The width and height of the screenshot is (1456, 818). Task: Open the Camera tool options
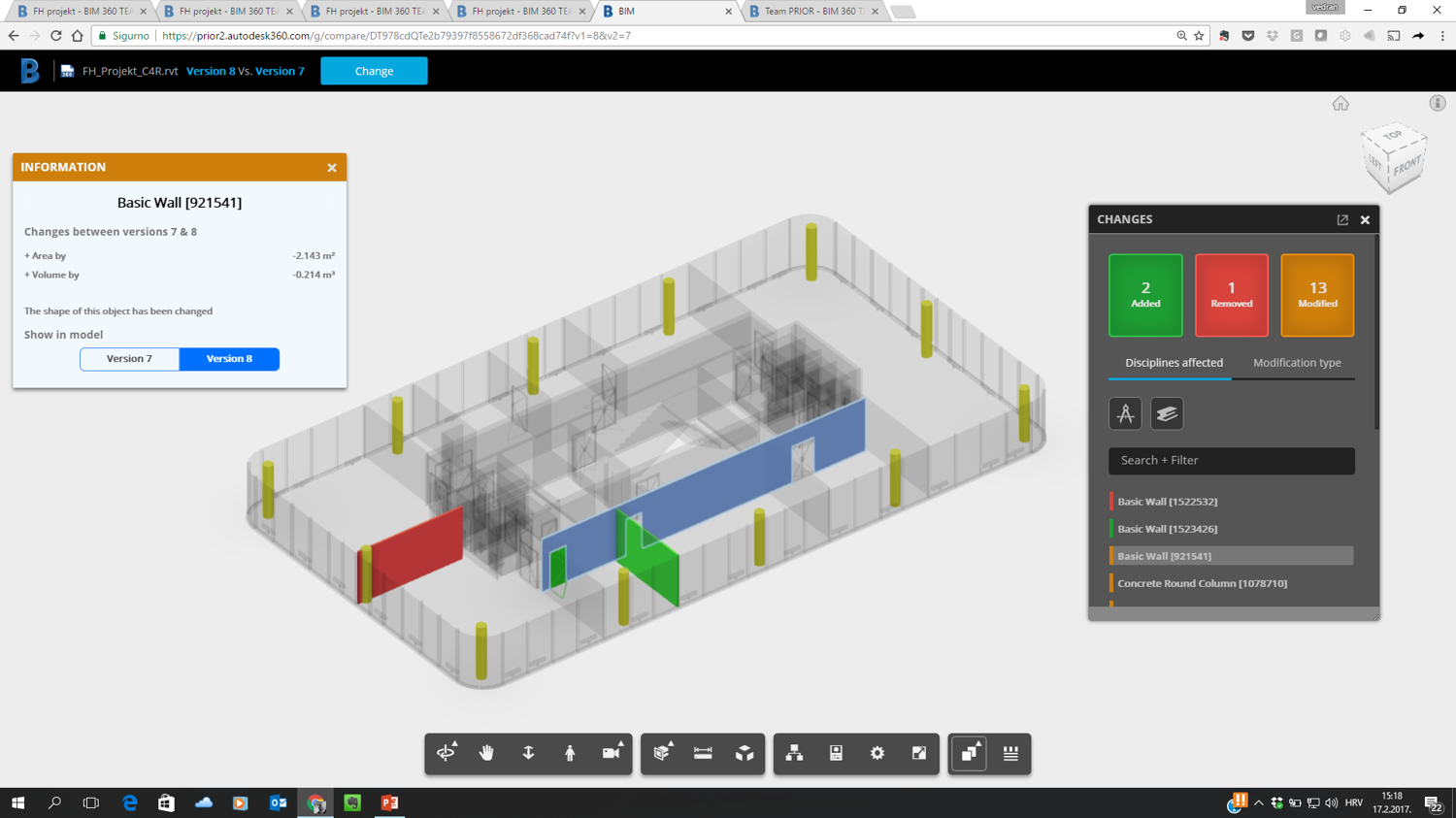click(612, 753)
